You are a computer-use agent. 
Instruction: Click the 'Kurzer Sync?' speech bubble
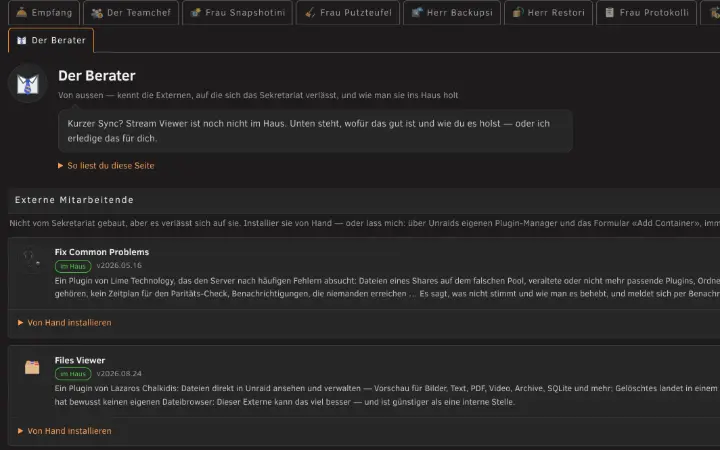pyautogui.click(x=315, y=131)
